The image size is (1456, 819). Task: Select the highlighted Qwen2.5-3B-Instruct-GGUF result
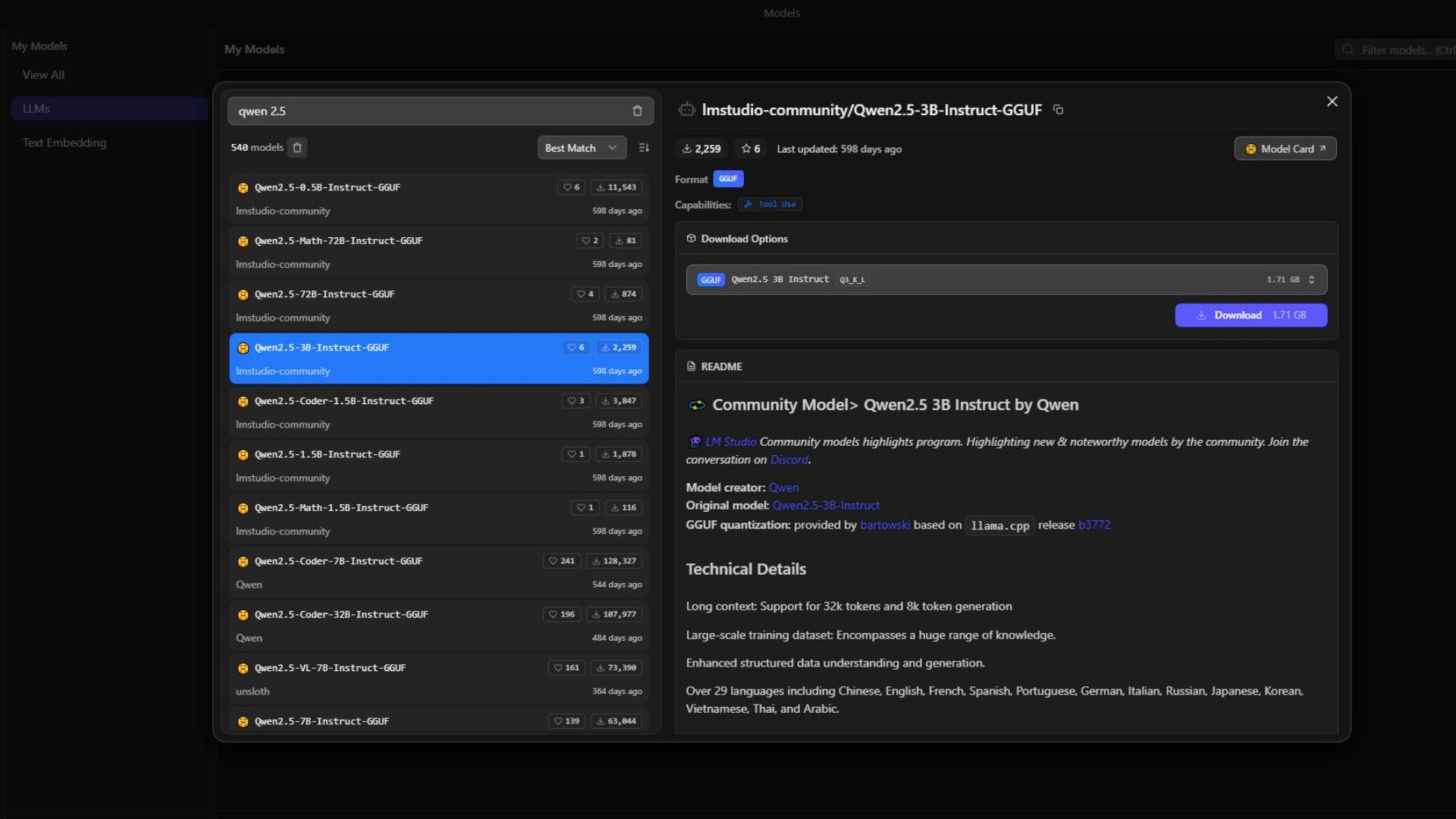point(438,359)
